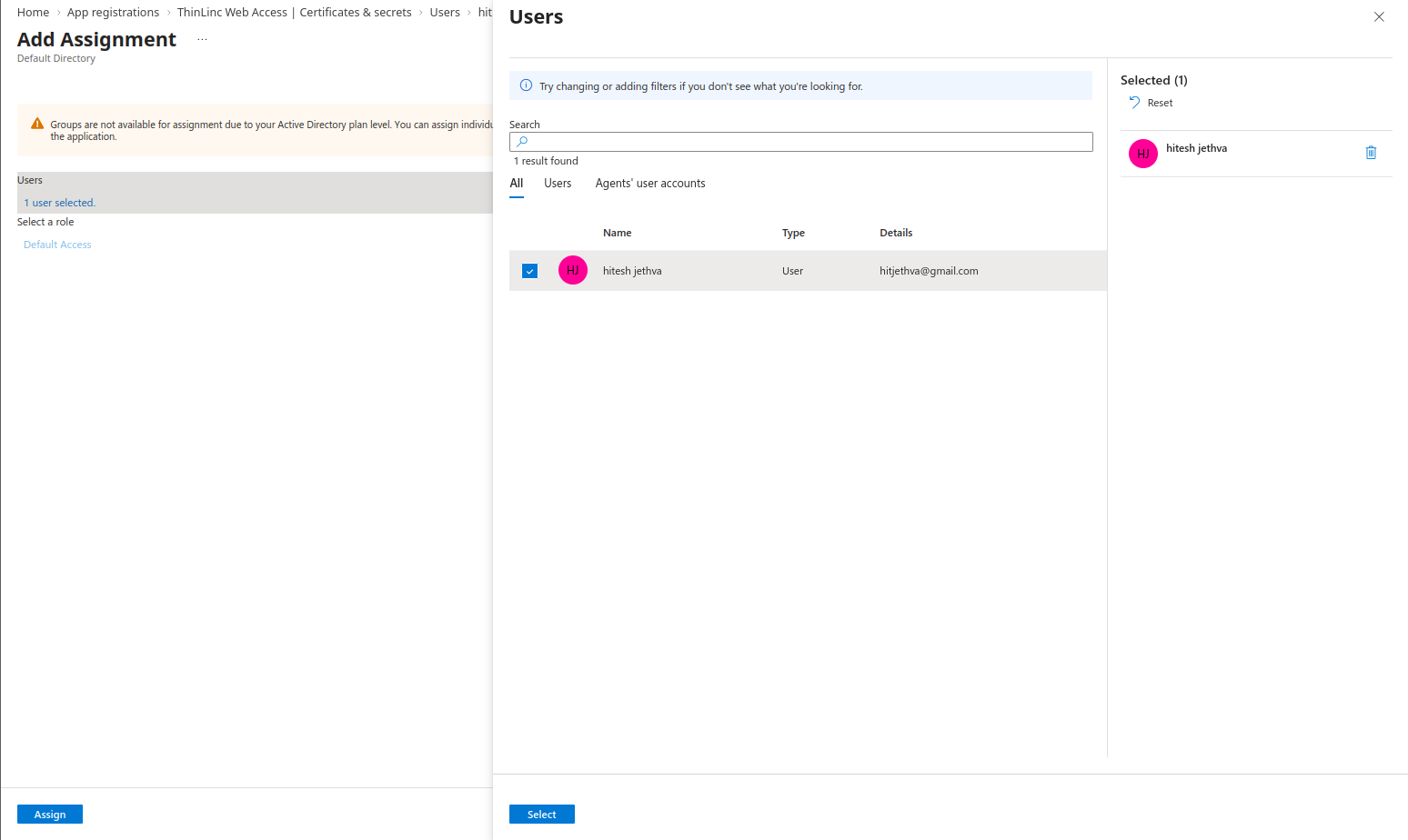The height and width of the screenshot is (840, 1408).
Task: Click the HJ avatar in Selected pane
Action: point(1143,154)
